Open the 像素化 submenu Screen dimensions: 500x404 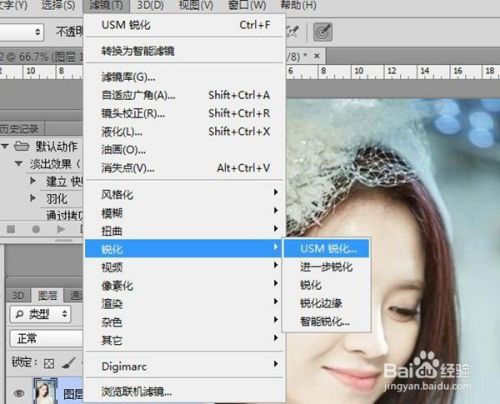[184, 285]
